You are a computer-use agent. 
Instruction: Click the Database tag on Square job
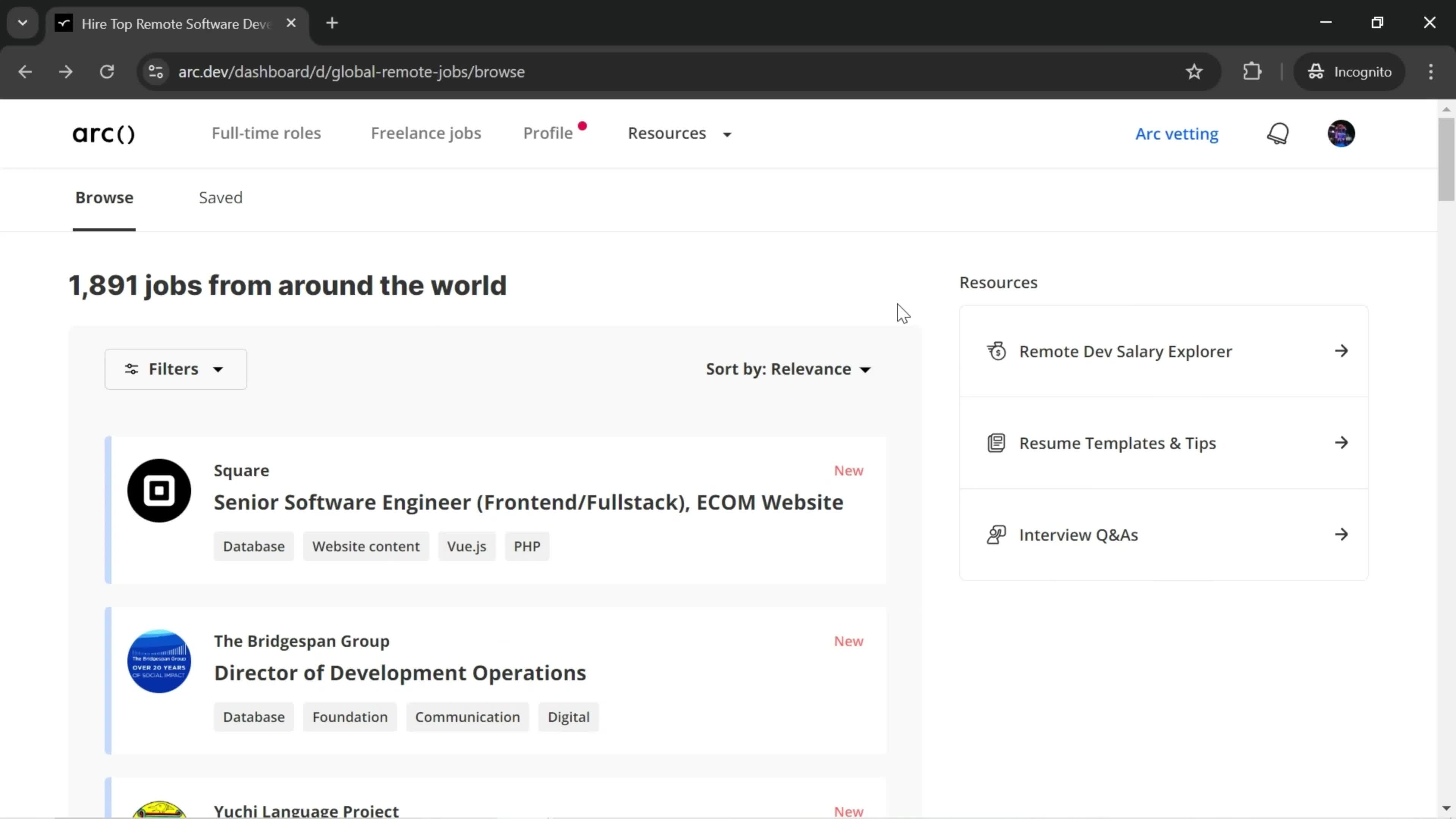[x=254, y=546]
